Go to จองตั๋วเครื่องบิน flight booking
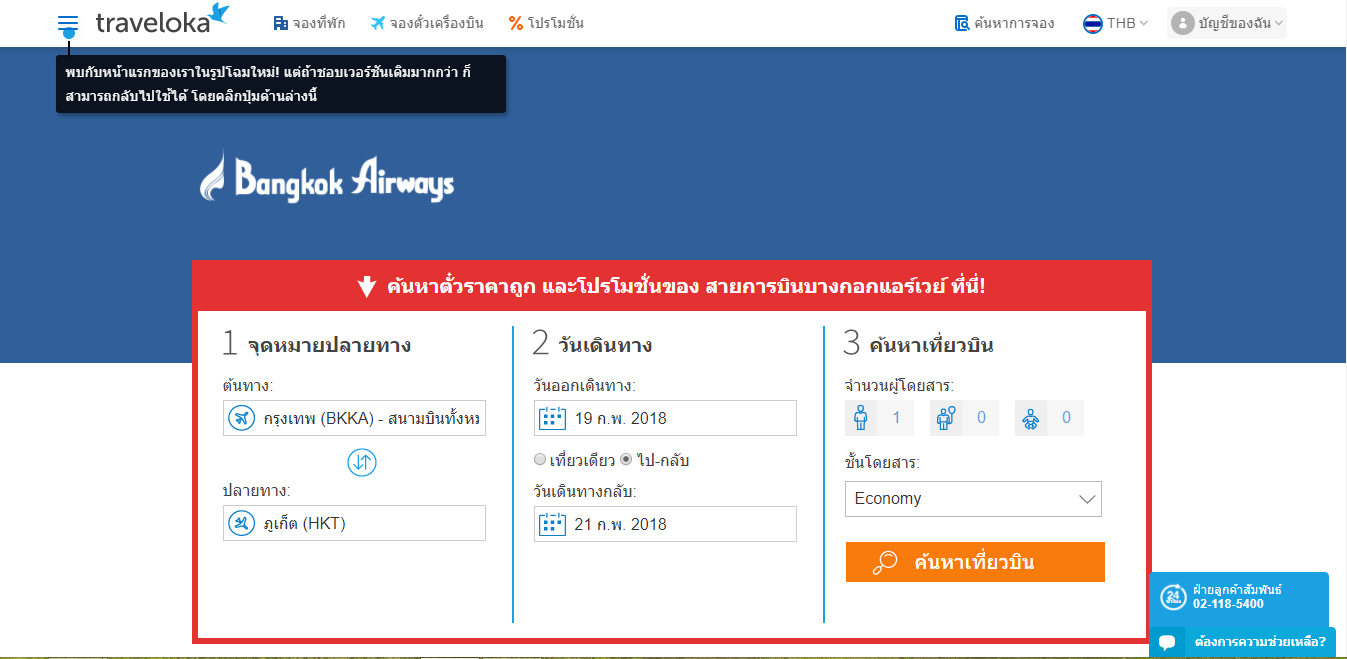The image size is (1347, 659). (426, 23)
